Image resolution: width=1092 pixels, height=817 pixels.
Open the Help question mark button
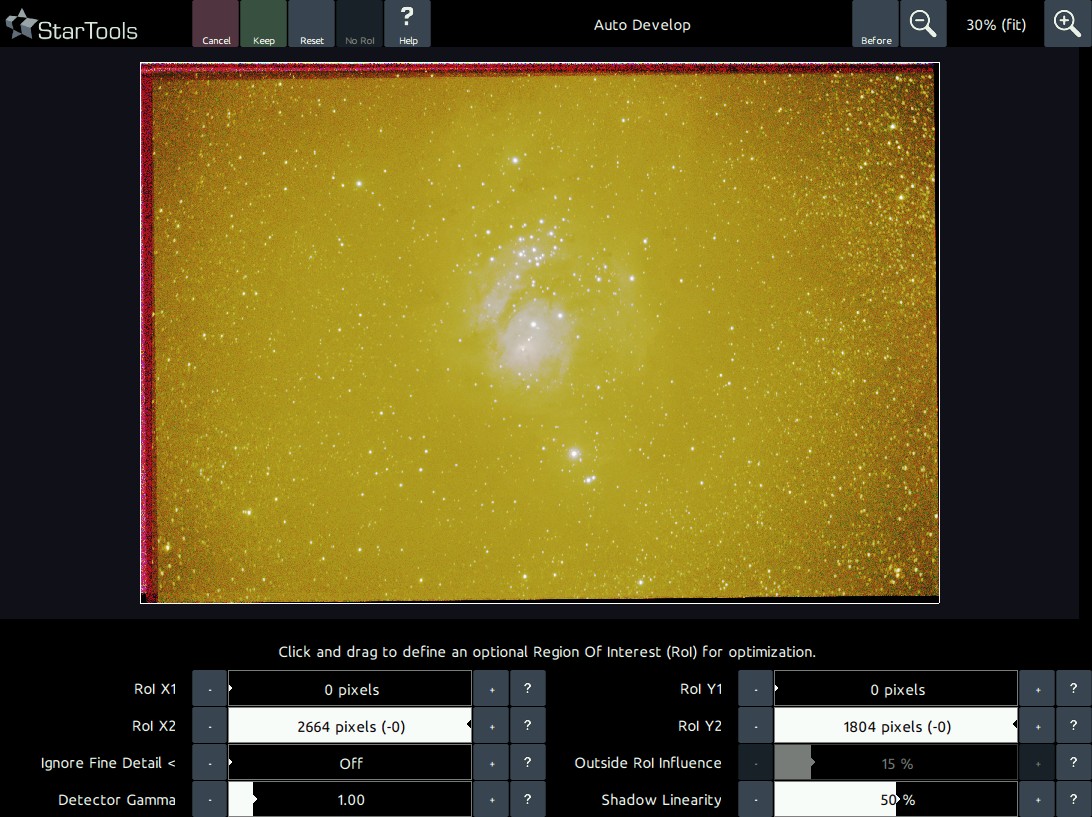coord(407,24)
